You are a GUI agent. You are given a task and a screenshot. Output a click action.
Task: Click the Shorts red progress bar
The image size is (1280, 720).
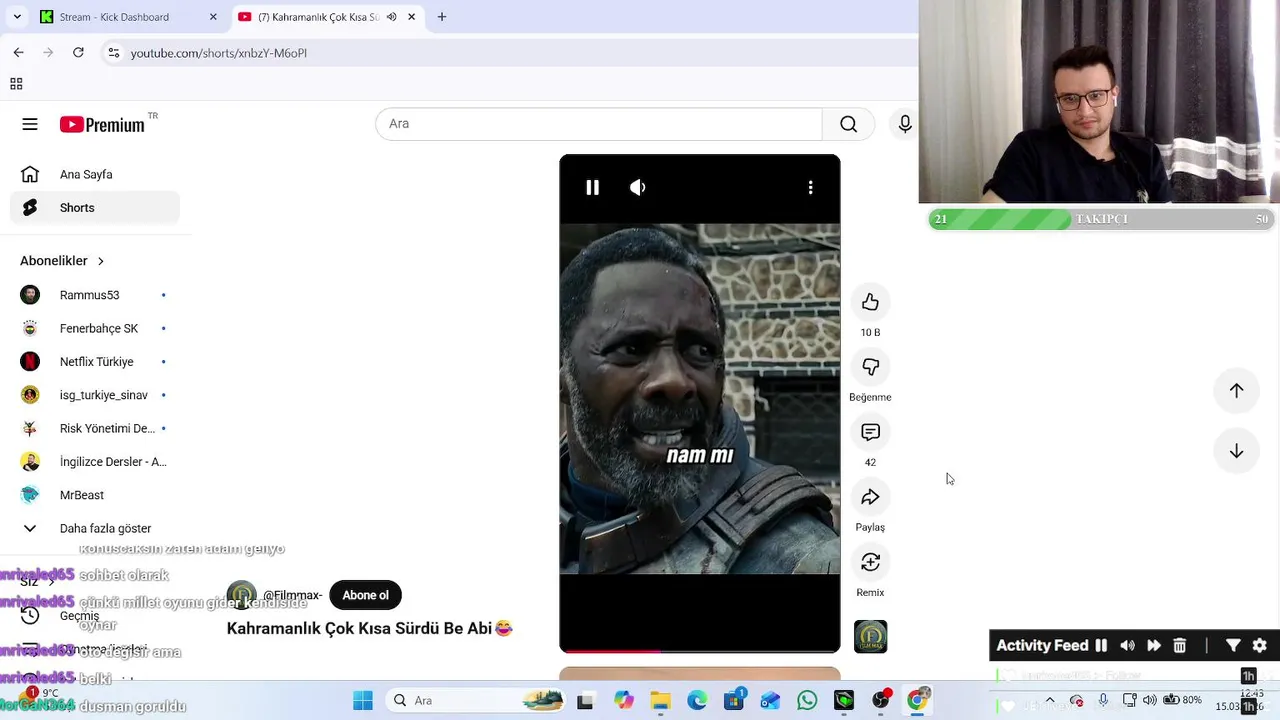coord(699,651)
